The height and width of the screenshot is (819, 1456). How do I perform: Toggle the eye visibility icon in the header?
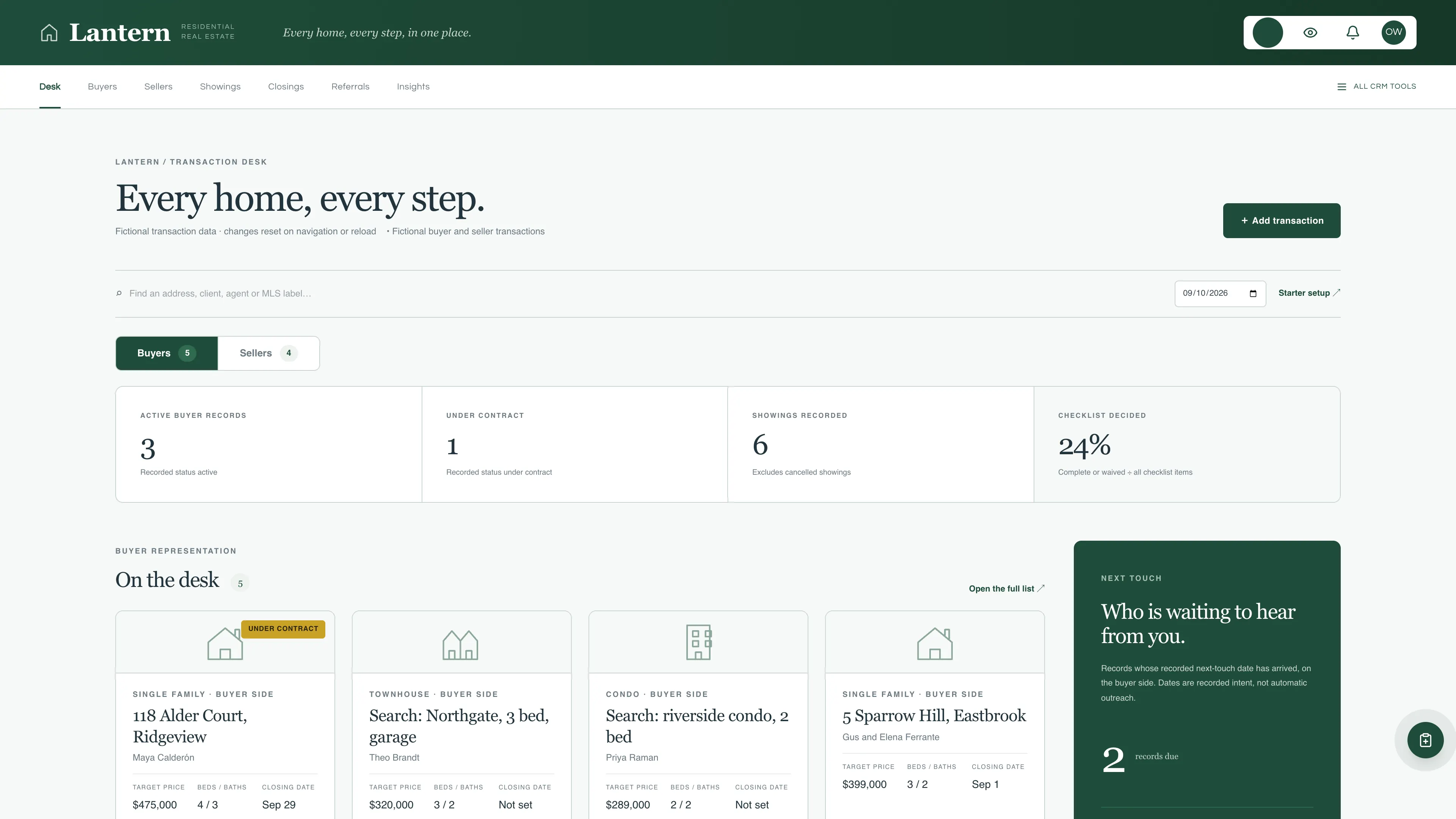pyautogui.click(x=1310, y=33)
